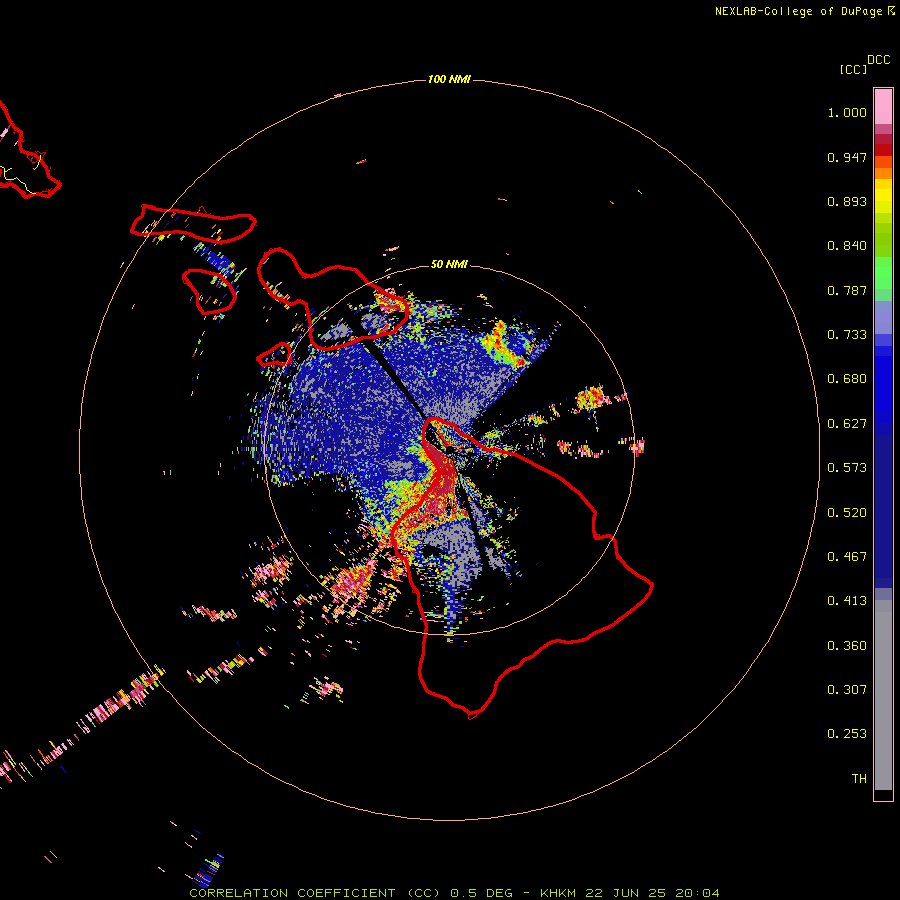900x900 pixels.
Task: Click the 0.733 color scale value
Action: pyautogui.click(x=847, y=335)
